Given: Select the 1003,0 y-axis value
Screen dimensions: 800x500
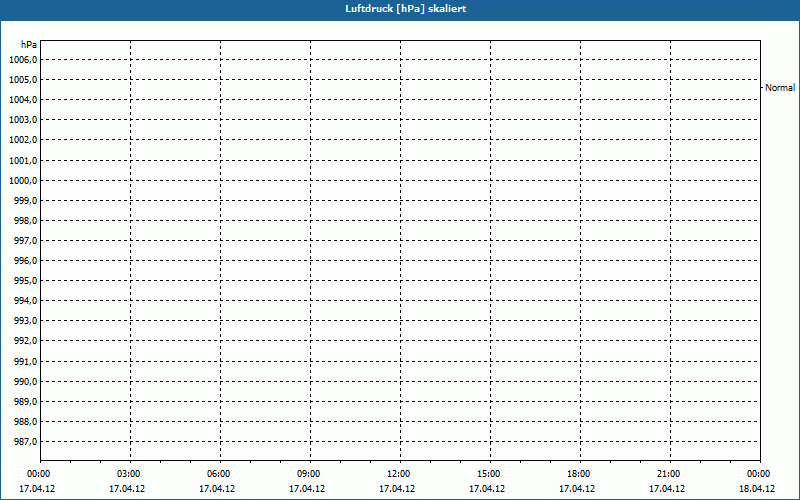Looking at the screenshot, I should click(23, 120).
